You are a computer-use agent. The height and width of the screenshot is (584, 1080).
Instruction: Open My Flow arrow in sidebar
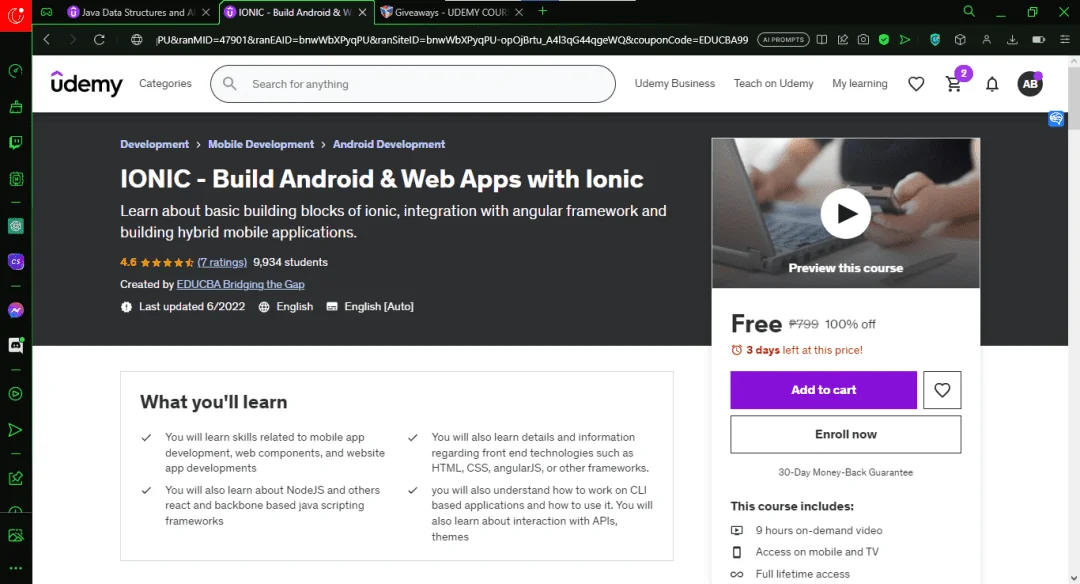15,430
